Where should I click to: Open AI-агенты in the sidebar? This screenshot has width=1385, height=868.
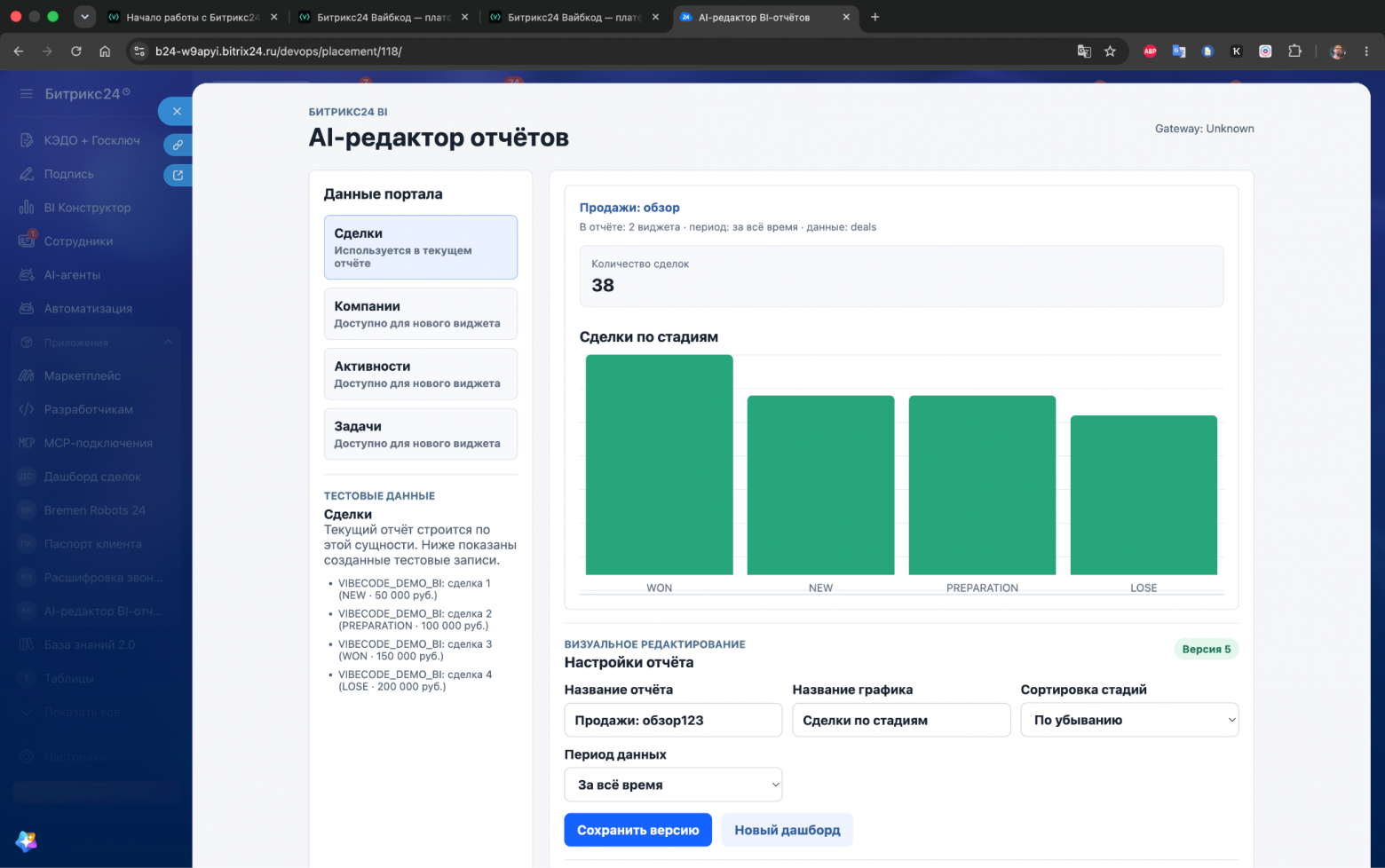73,275
